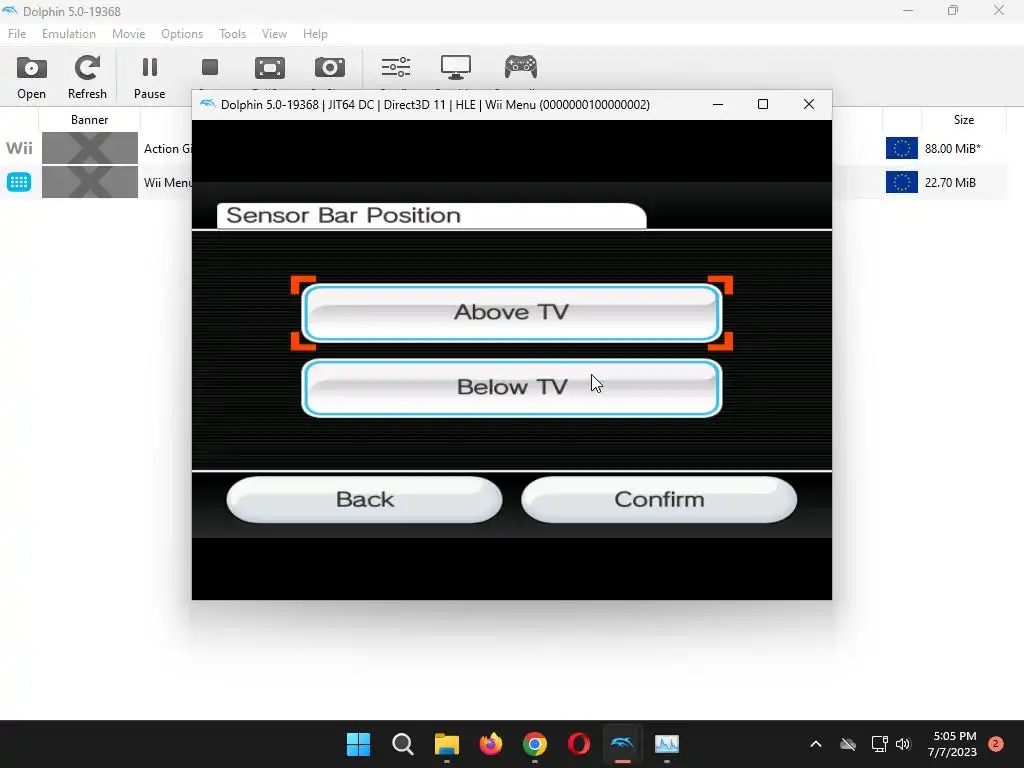Toggle fullscreen using the toolbar fullscreen icon

coord(270,68)
